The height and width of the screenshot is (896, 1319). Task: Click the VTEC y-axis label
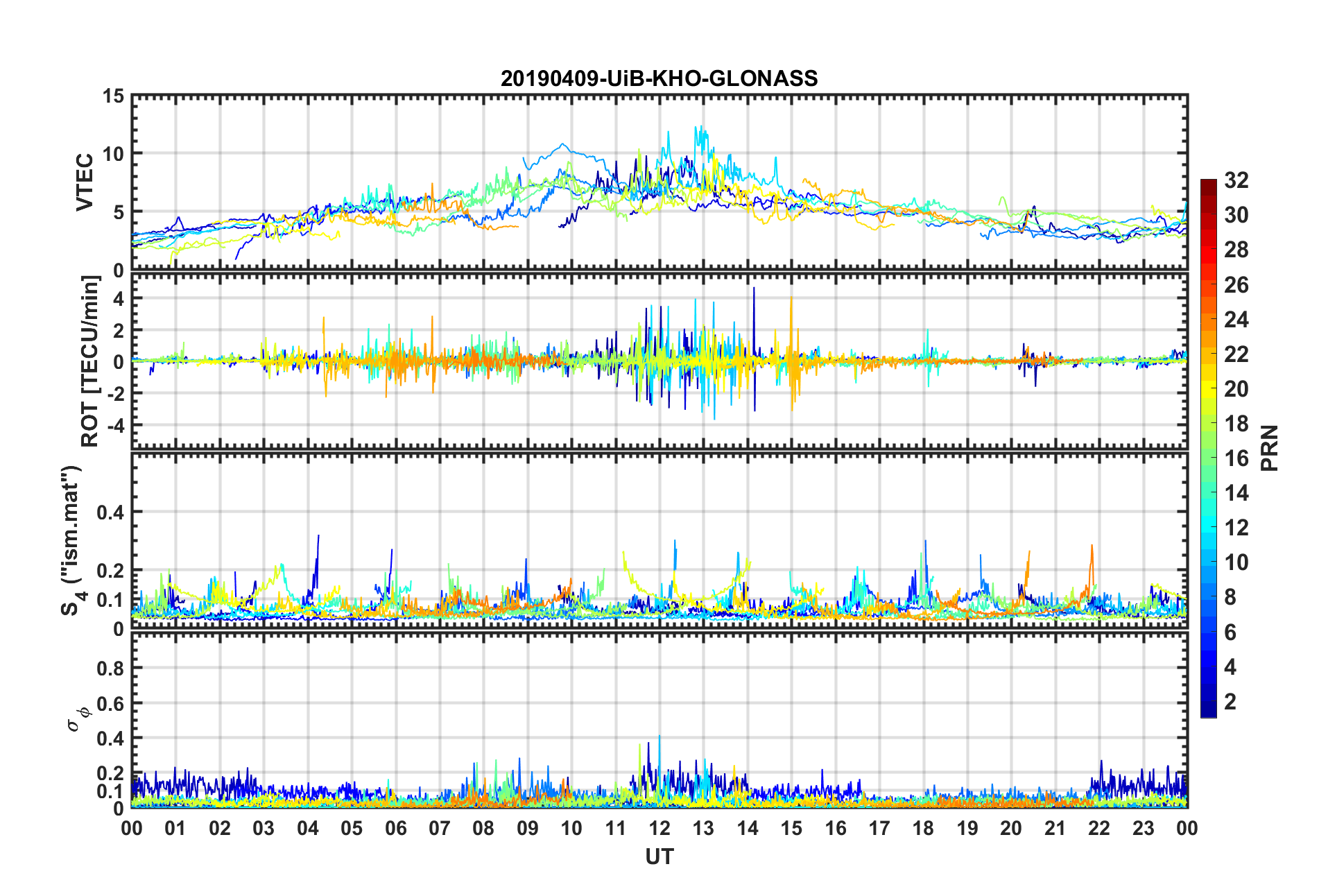85,182
